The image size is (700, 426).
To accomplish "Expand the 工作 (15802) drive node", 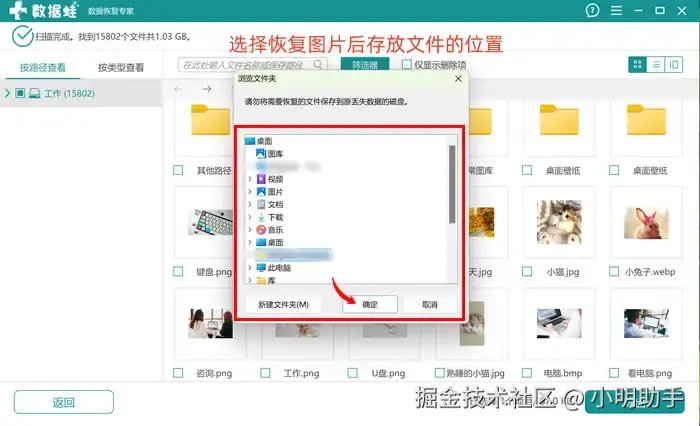I will point(7,93).
